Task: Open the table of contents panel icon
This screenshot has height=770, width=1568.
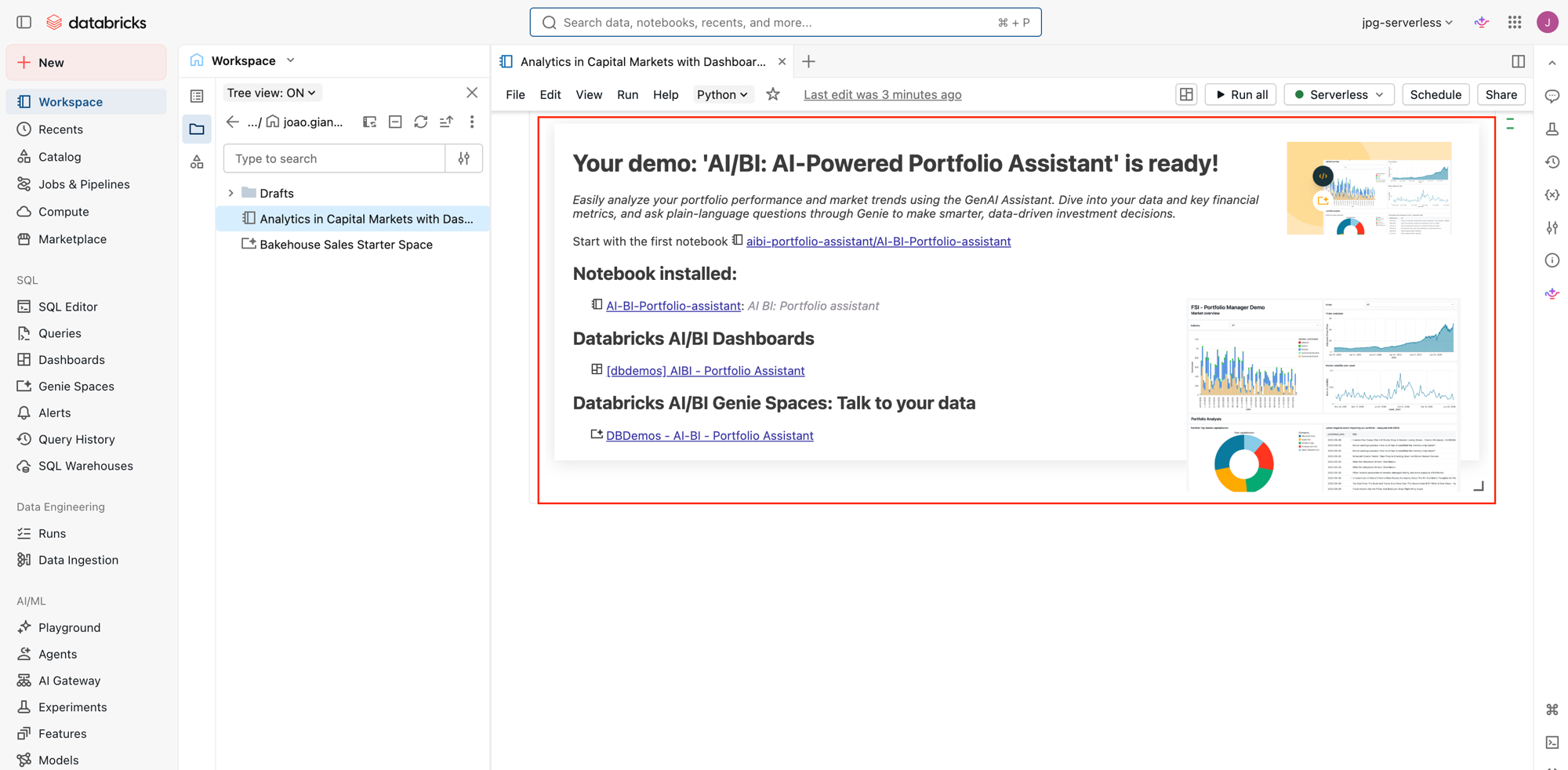Action: 197,96
